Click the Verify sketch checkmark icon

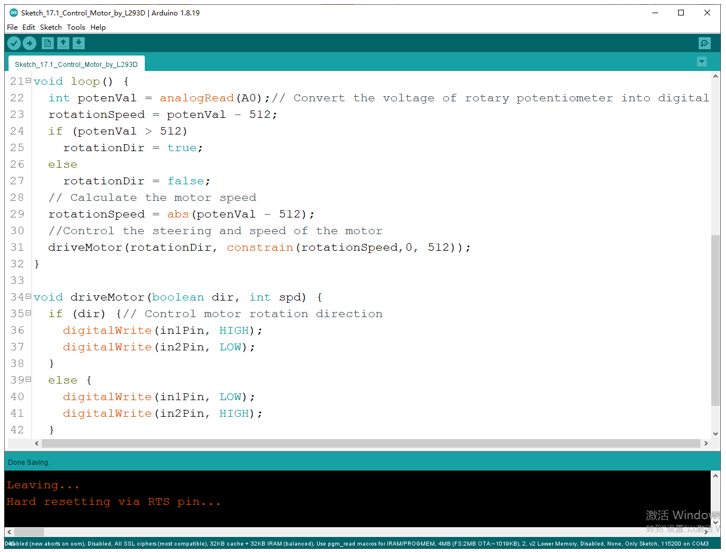point(14,44)
